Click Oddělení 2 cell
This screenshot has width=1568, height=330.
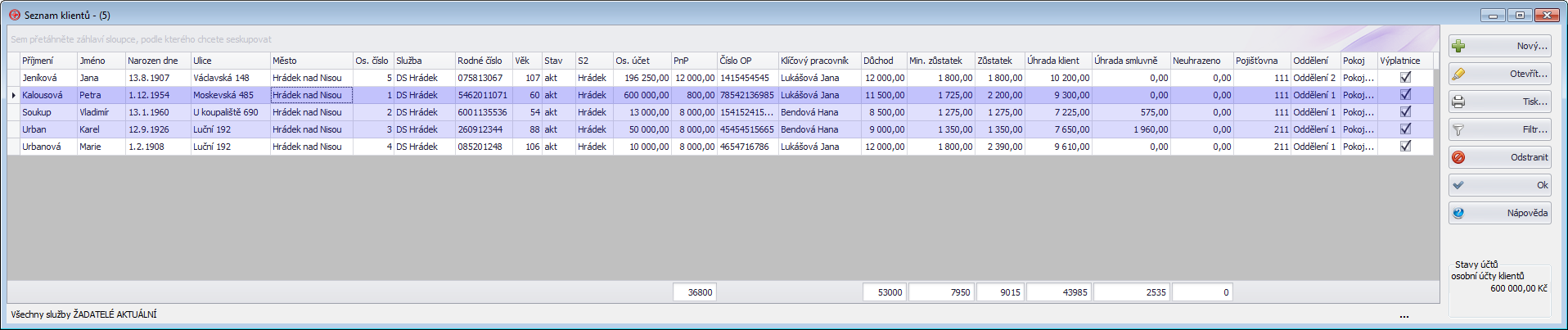pos(1315,78)
